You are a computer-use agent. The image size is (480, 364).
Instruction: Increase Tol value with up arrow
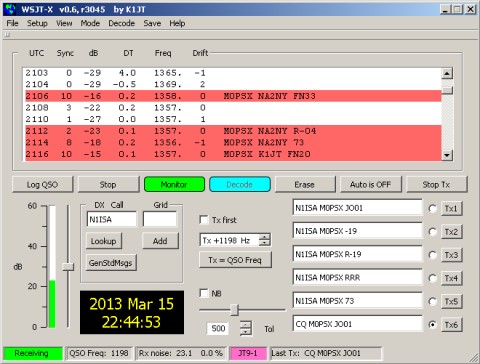[246, 325]
